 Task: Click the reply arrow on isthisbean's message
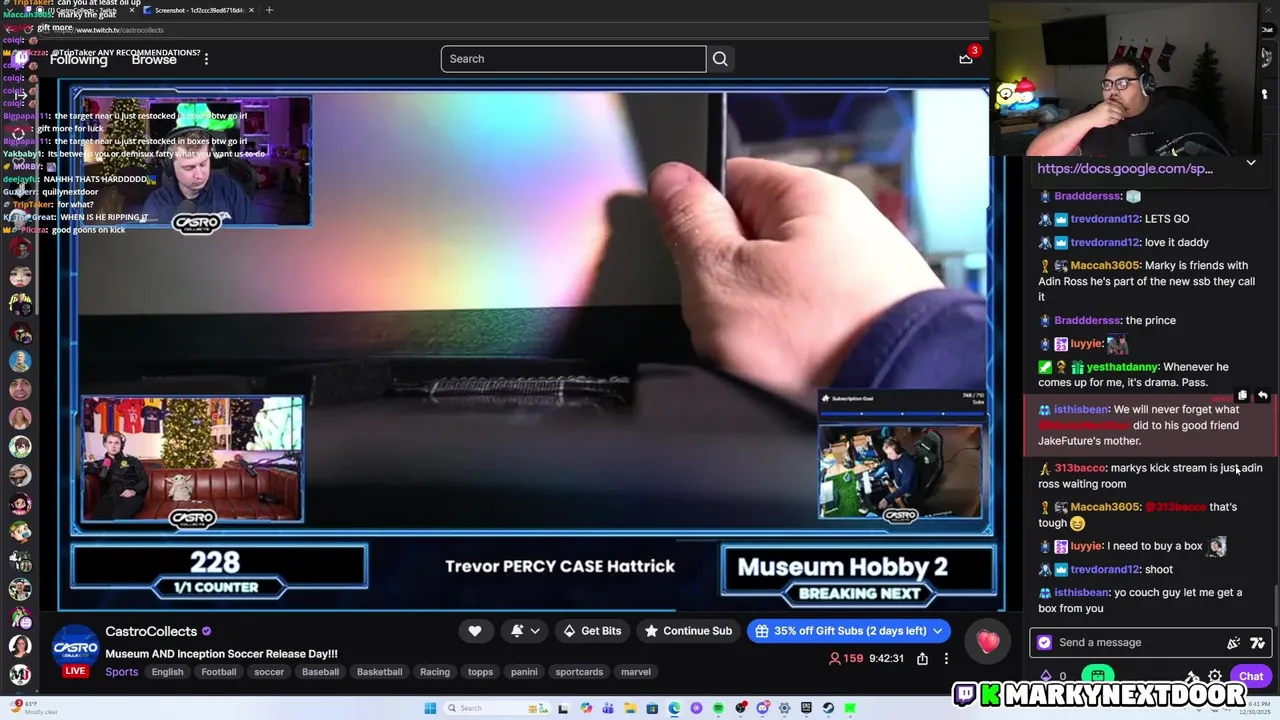pyautogui.click(x=1263, y=396)
